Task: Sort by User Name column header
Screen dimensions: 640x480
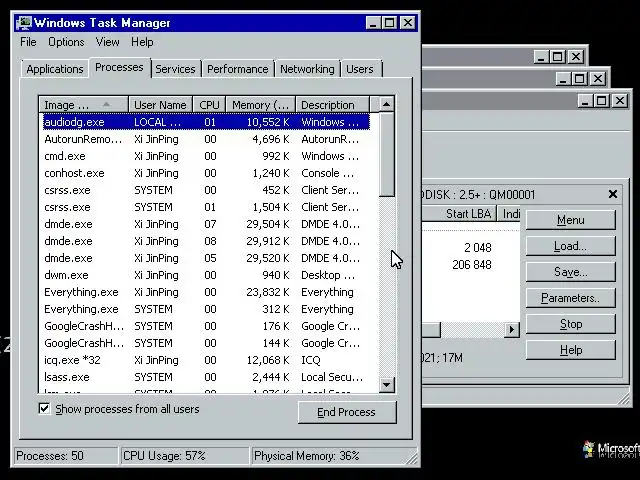Action: coord(160,105)
